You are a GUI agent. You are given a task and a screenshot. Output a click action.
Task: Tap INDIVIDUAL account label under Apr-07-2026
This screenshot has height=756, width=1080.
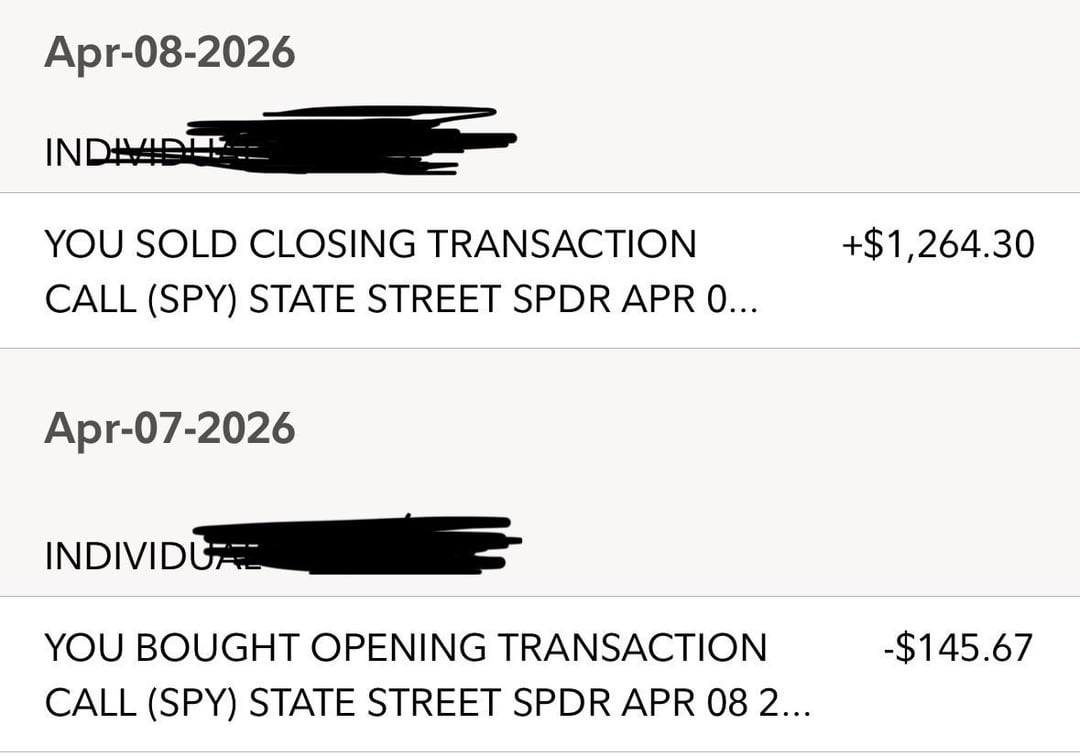120,556
